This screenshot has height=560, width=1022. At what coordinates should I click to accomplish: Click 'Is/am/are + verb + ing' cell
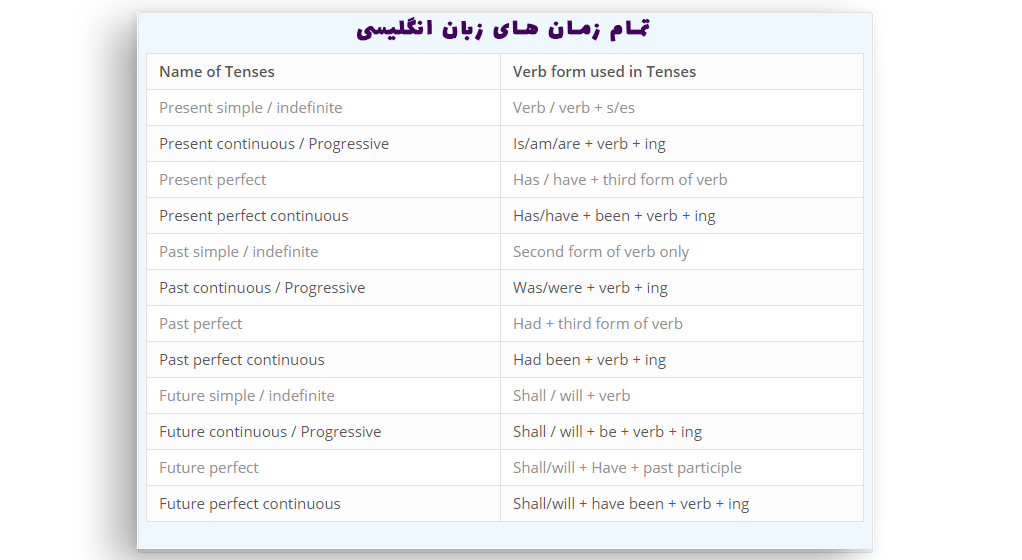pos(682,143)
